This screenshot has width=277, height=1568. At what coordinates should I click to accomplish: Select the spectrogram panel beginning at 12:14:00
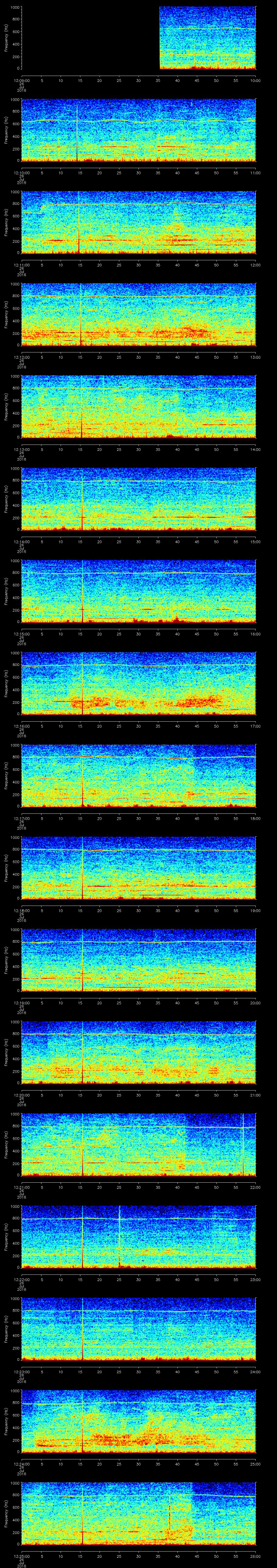(138, 499)
